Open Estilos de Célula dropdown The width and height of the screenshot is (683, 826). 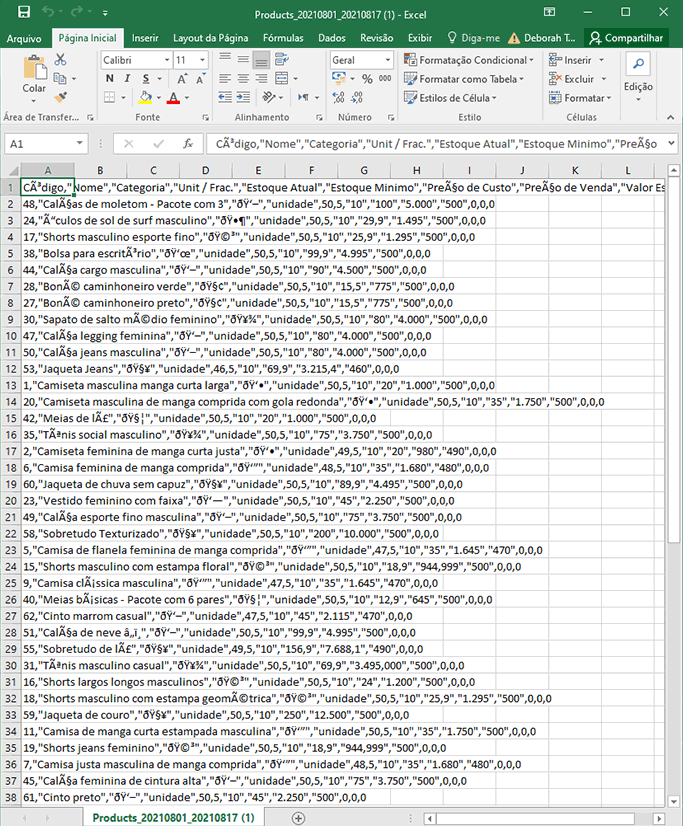pyautogui.click(x=450, y=98)
